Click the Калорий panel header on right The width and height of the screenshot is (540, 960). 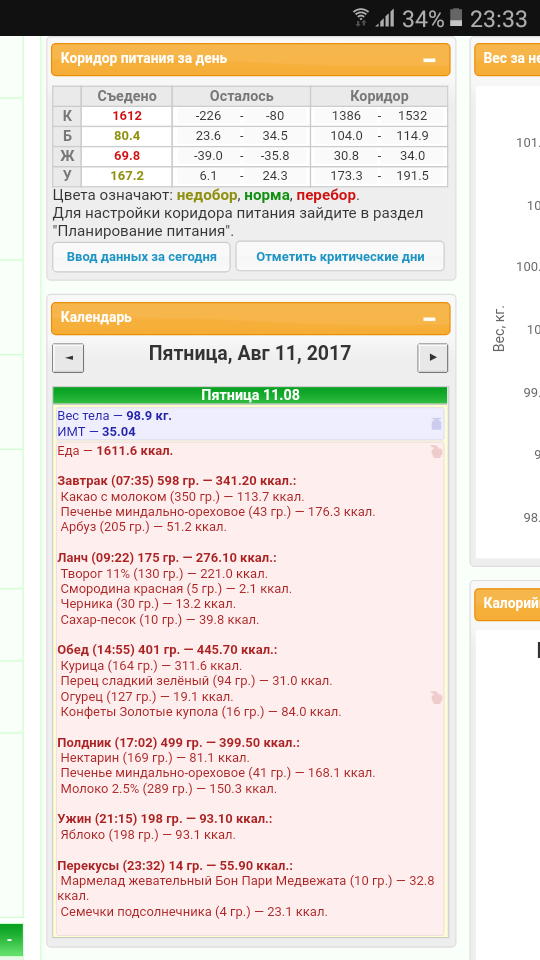507,604
